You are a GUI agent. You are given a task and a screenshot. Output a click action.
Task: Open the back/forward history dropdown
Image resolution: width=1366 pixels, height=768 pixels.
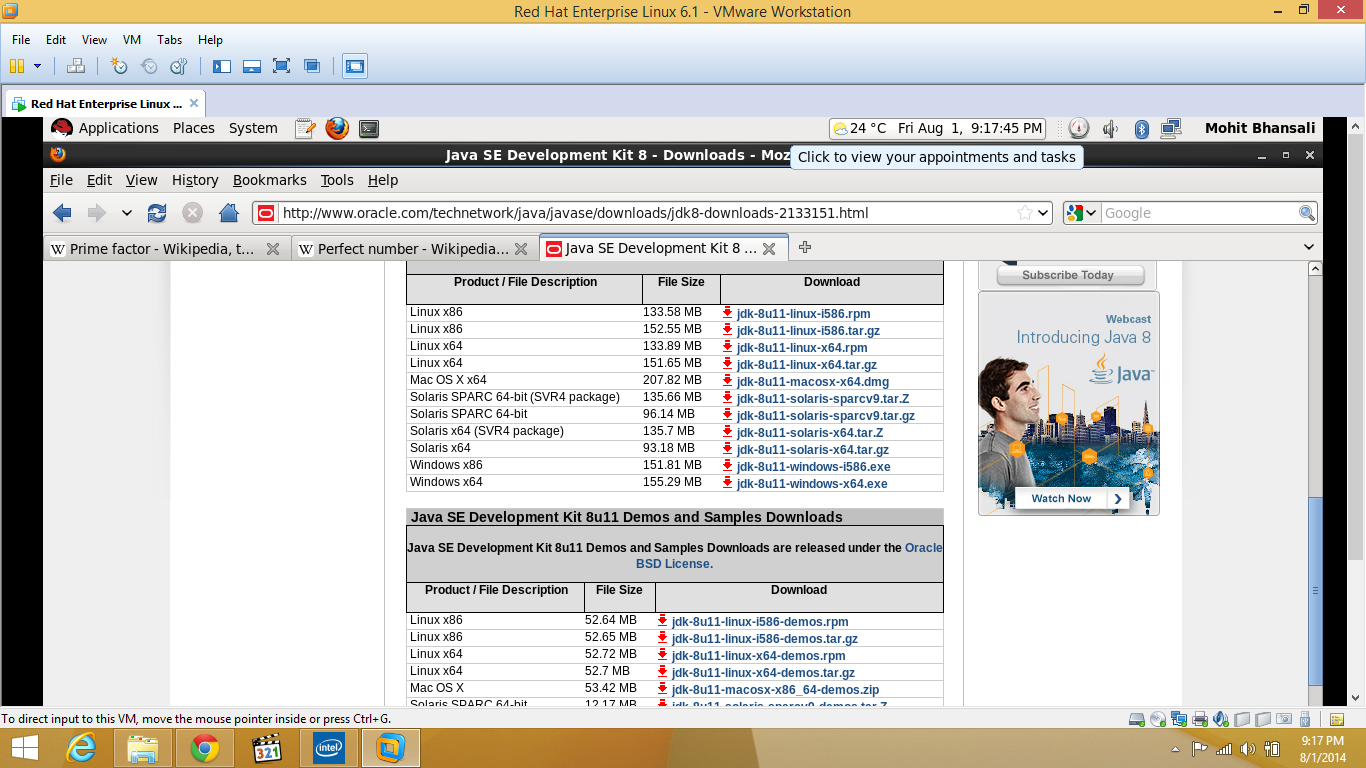pos(126,213)
